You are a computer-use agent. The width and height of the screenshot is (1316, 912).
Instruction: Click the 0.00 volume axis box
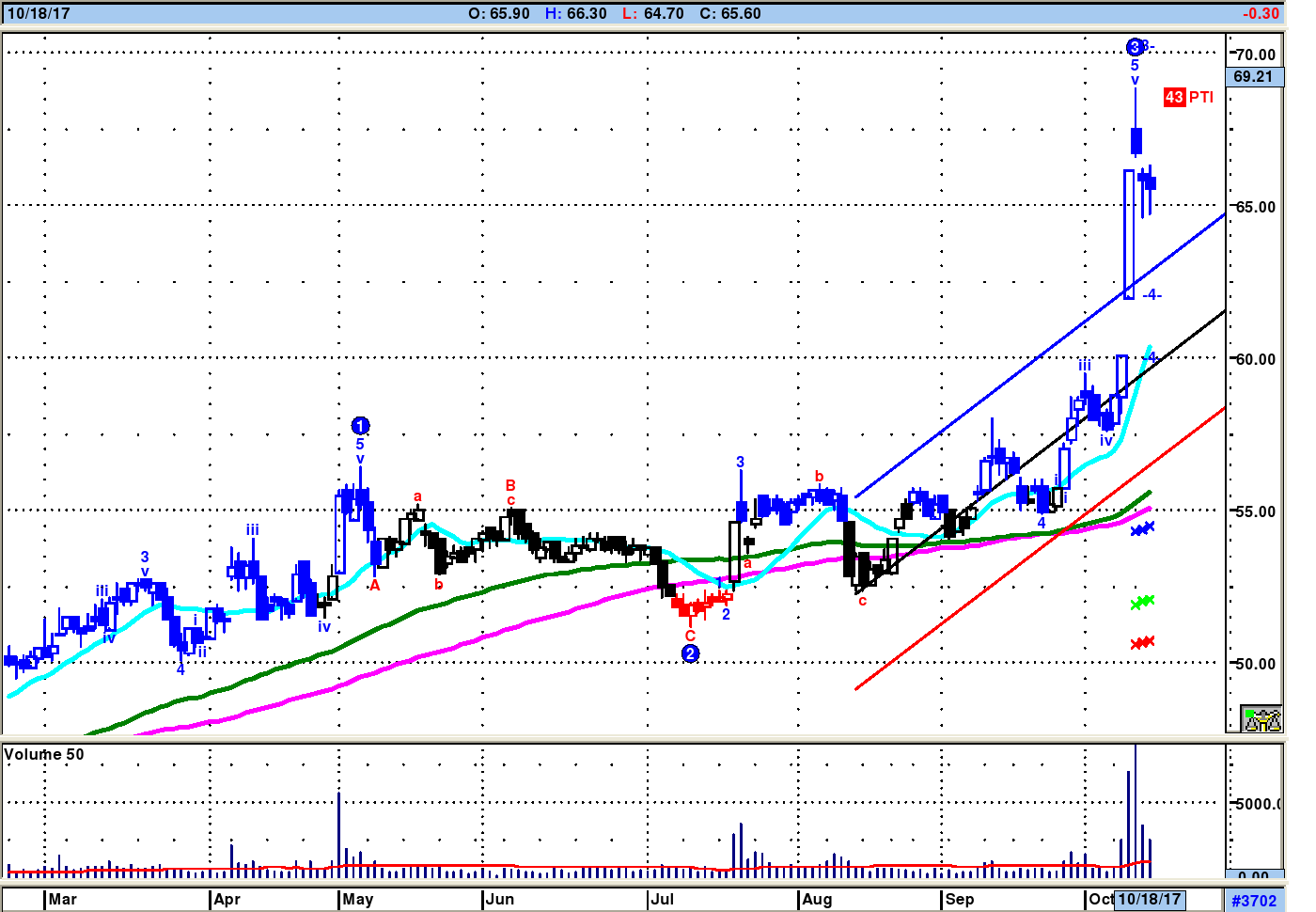[x=1253, y=875]
